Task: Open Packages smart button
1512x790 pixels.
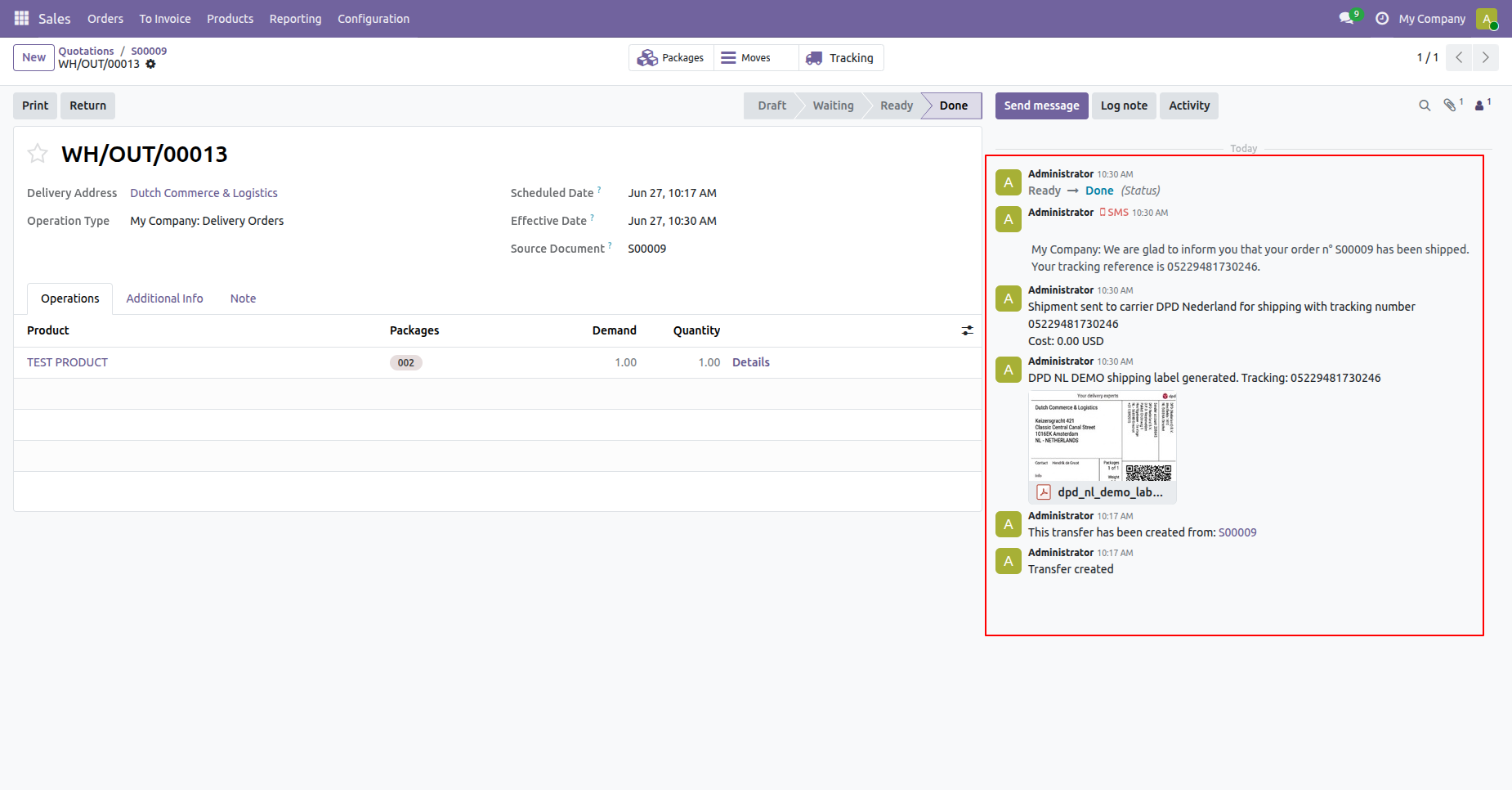Action: point(671,58)
